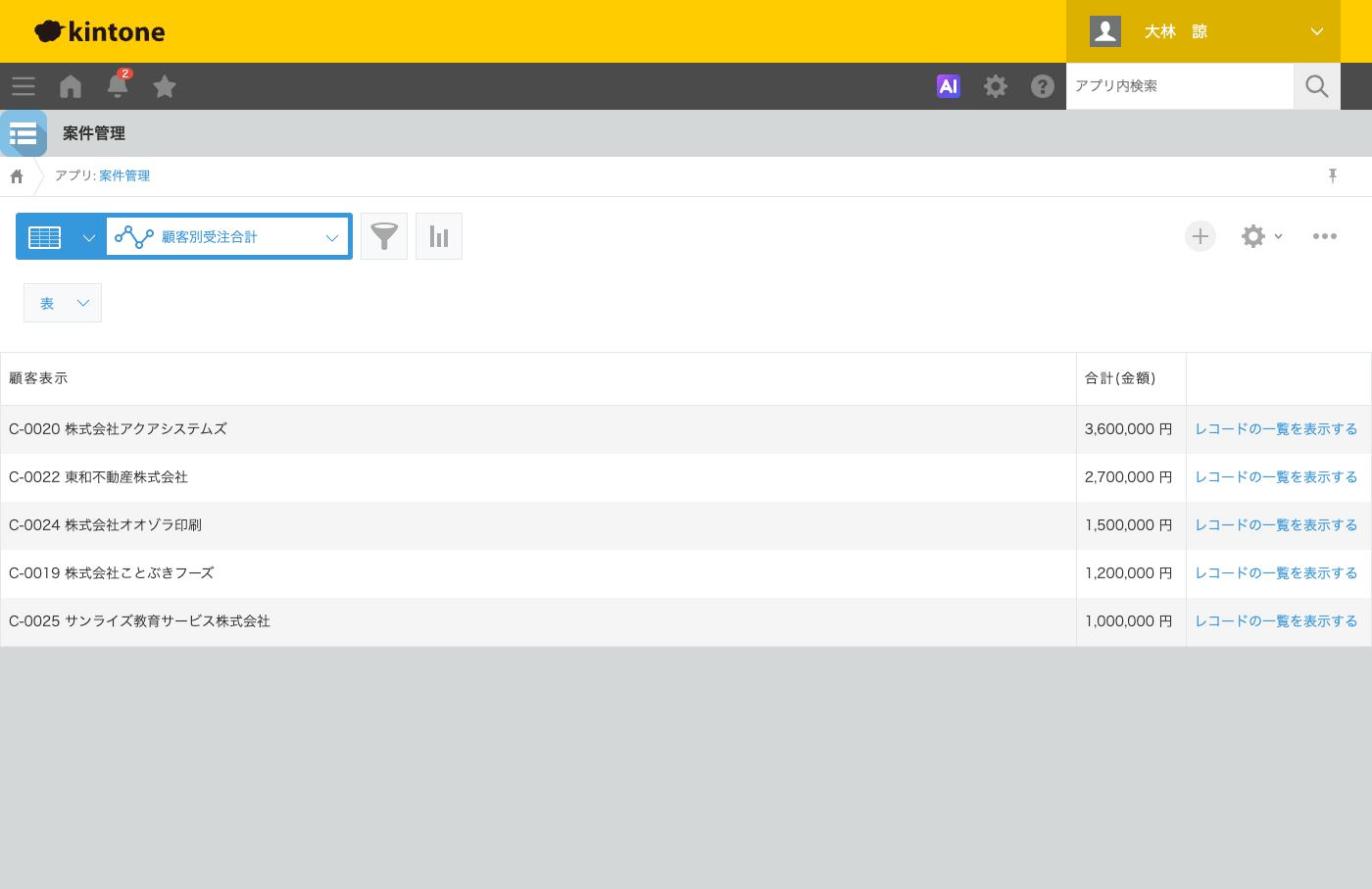Select the 2,700,000 円 amount cell
This screenshot has height=889, width=1372.
tap(1131, 477)
